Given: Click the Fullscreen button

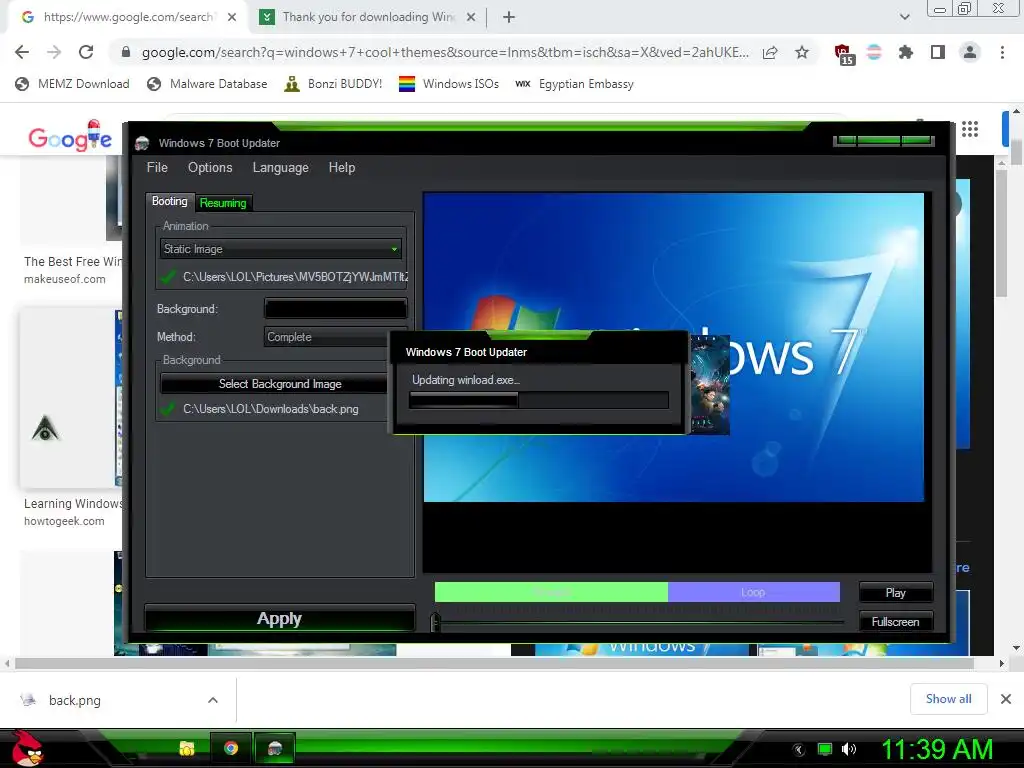Looking at the screenshot, I should (x=895, y=622).
